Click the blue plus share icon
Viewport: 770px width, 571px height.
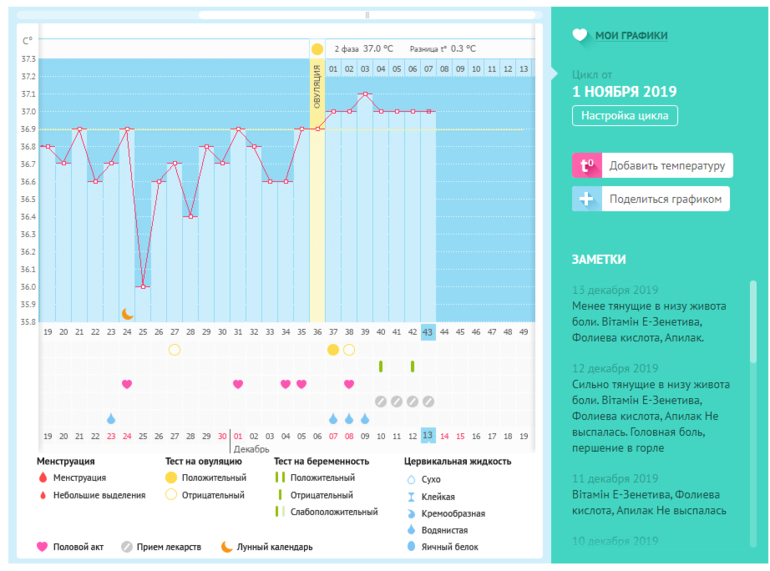(586, 199)
